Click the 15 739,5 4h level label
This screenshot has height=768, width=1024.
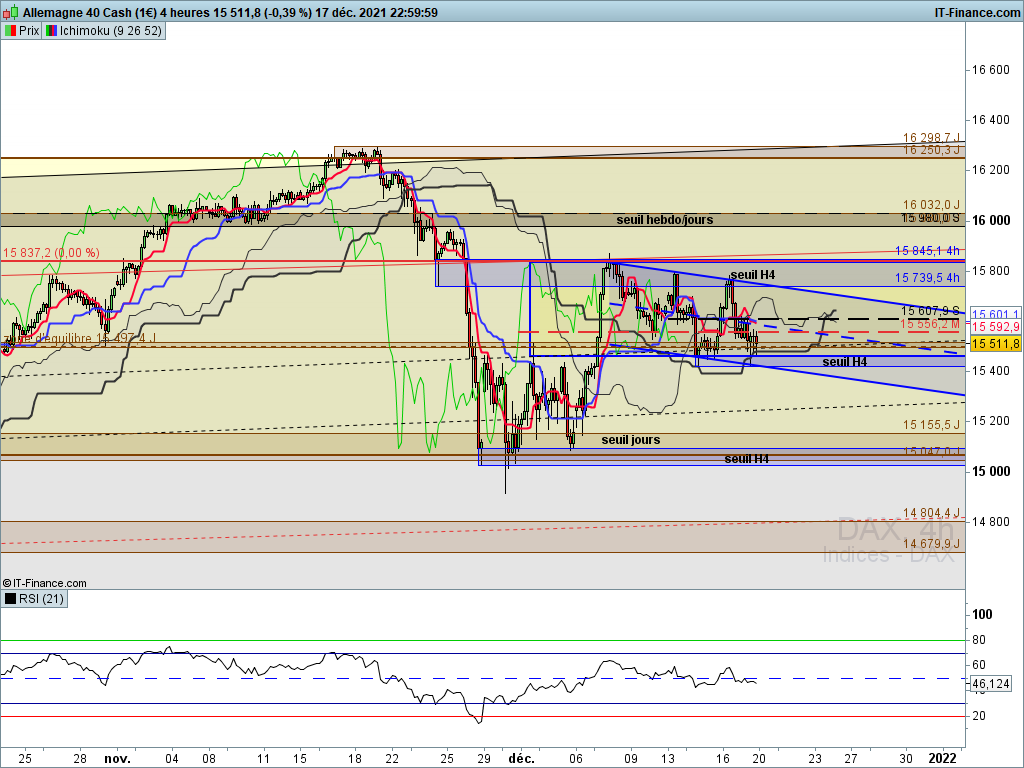(x=927, y=278)
